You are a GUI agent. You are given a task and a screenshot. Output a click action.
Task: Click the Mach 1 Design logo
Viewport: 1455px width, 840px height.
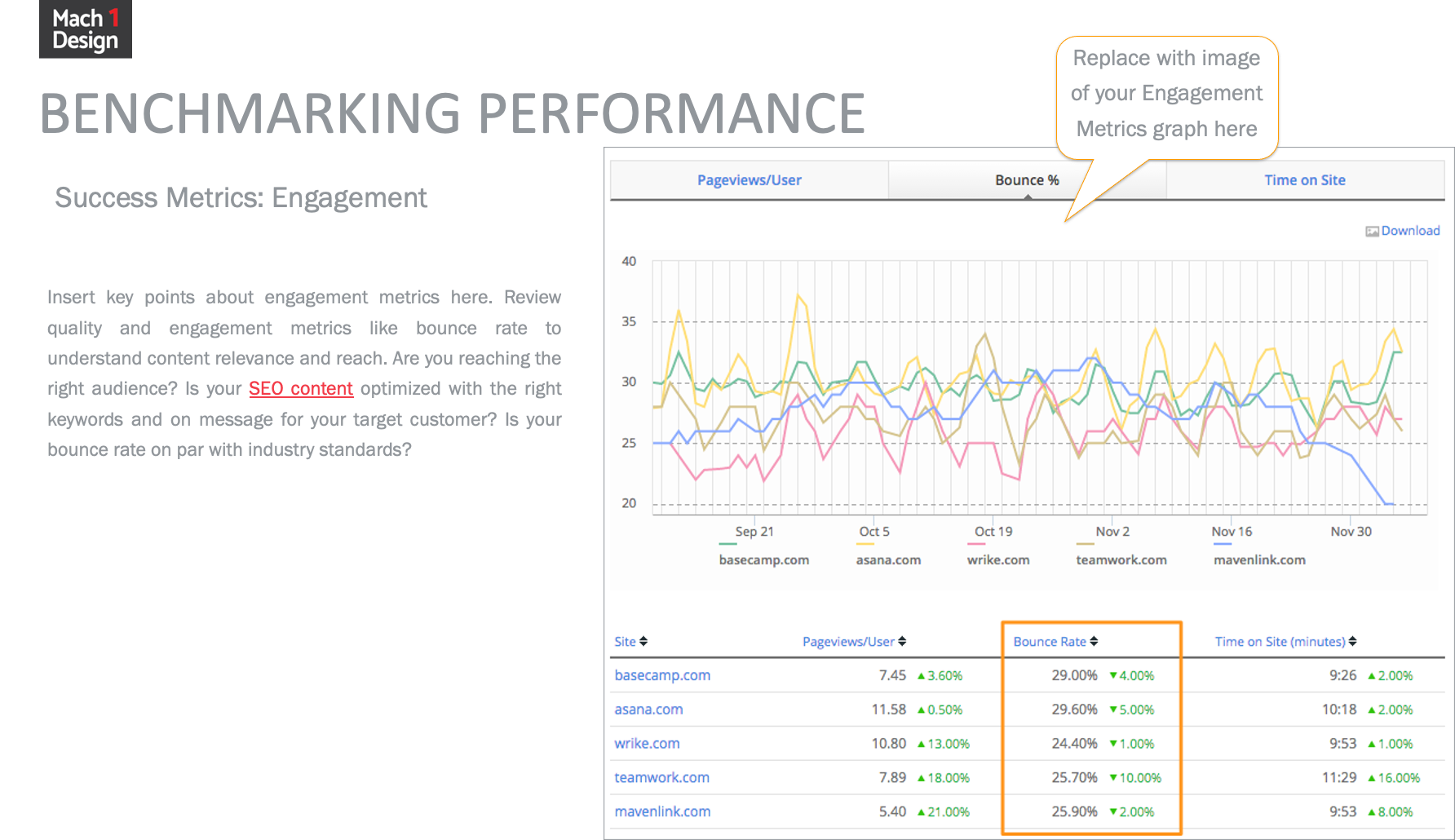click(86, 29)
